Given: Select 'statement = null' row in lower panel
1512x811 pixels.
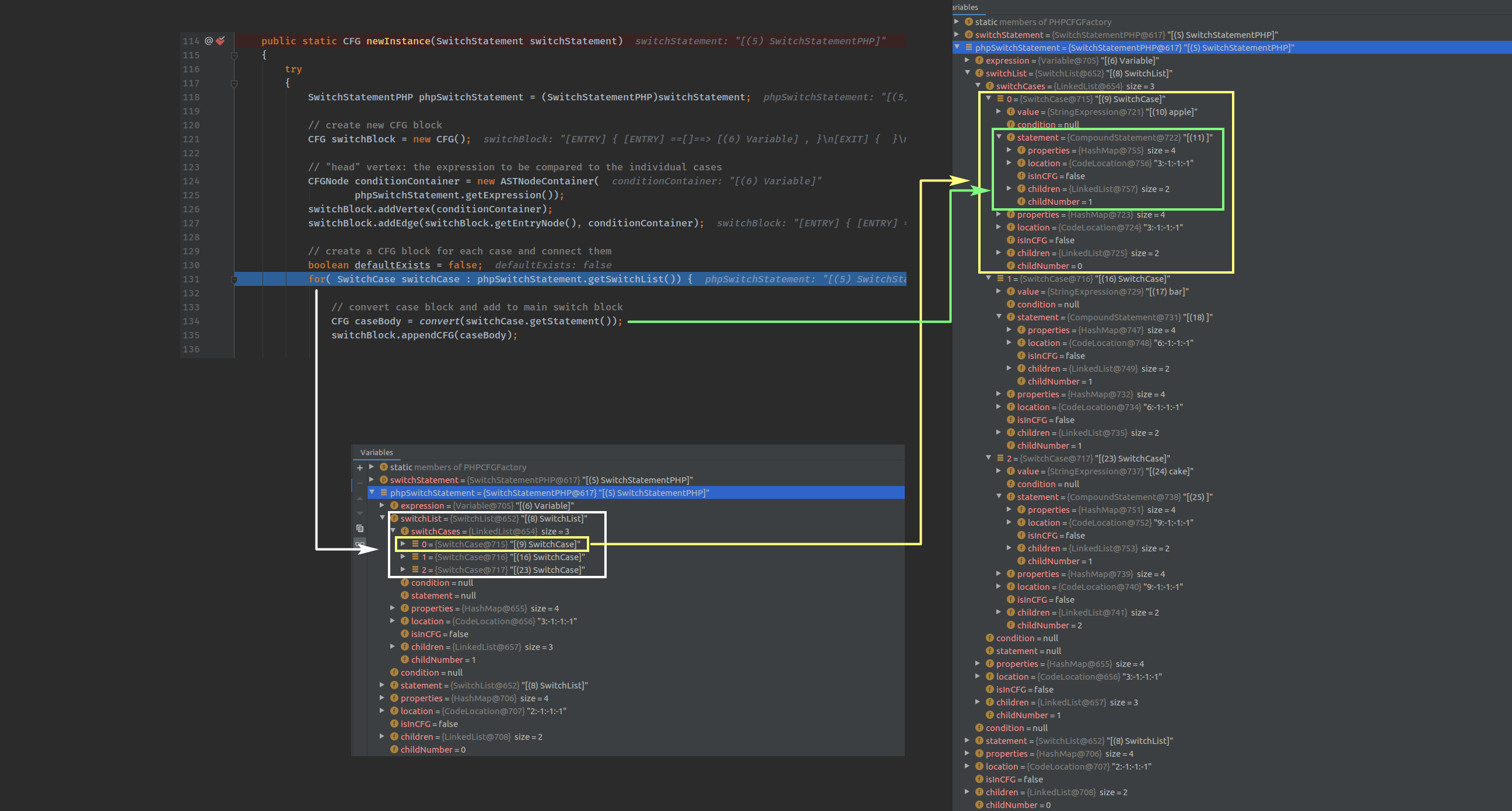Looking at the screenshot, I should tap(439, 596).
